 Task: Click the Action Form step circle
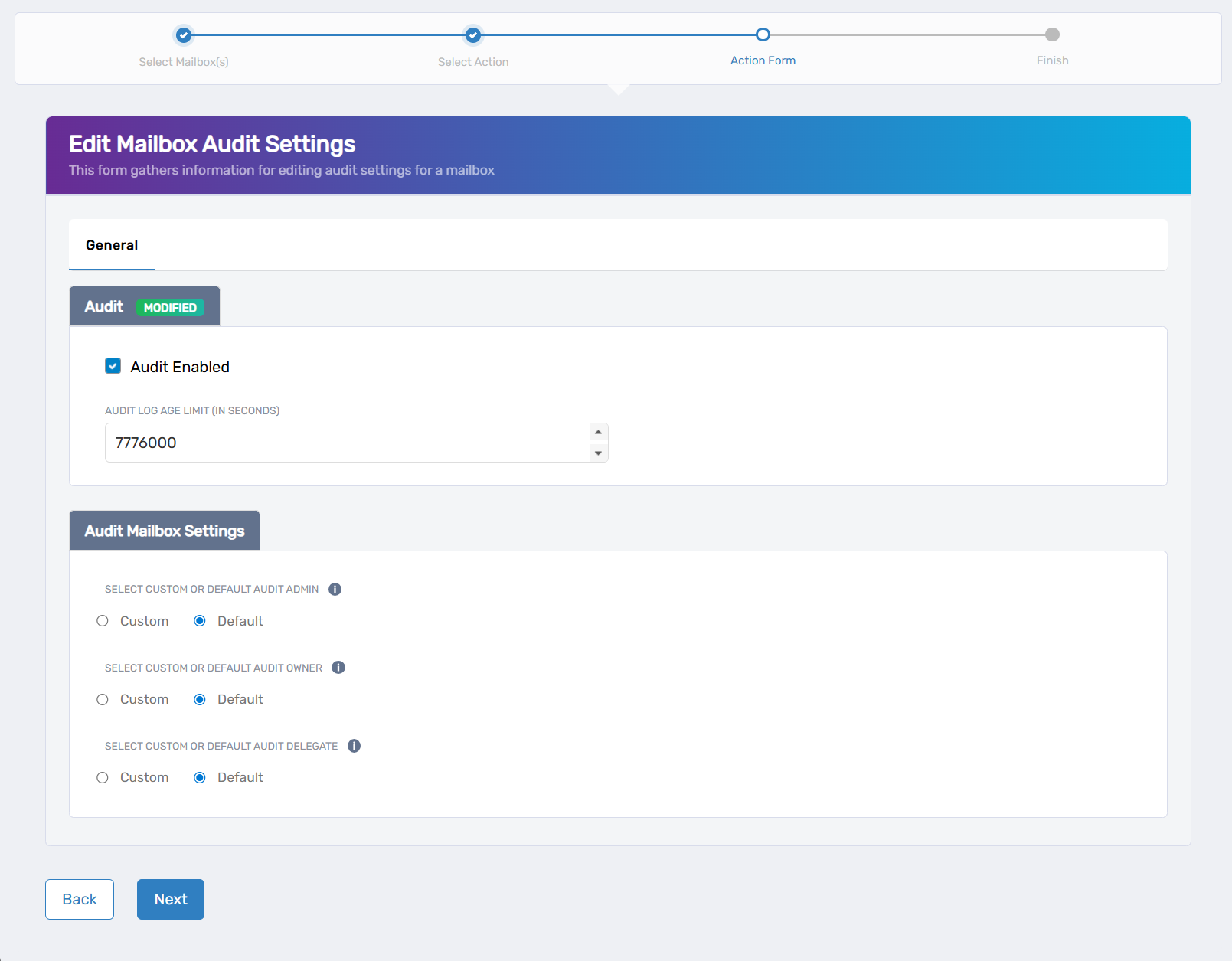coord(762,35)
